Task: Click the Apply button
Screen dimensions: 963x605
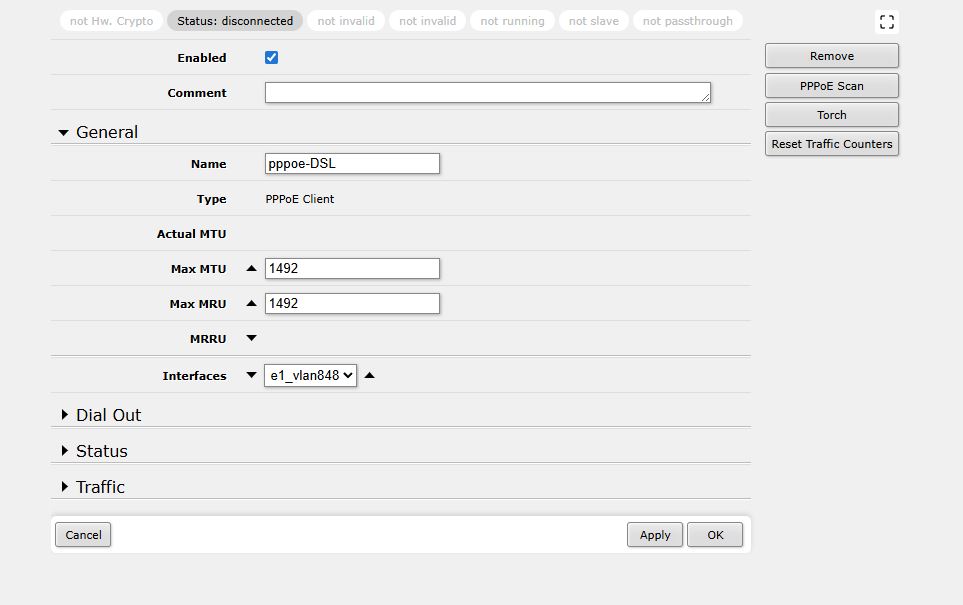Action: click(x=655, y=535)
